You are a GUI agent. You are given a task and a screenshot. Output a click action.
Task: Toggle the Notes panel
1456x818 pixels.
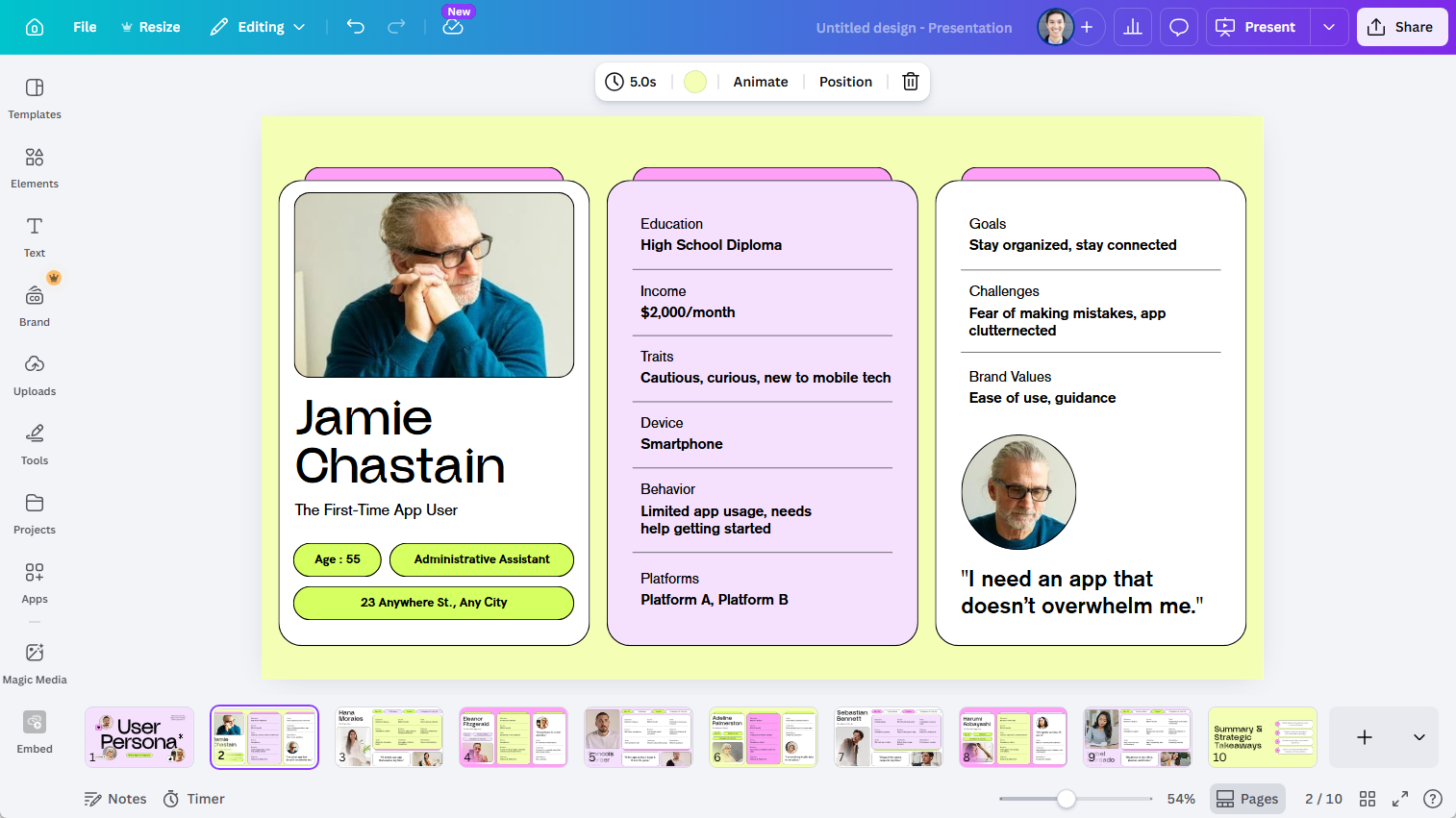coord(114,798)
